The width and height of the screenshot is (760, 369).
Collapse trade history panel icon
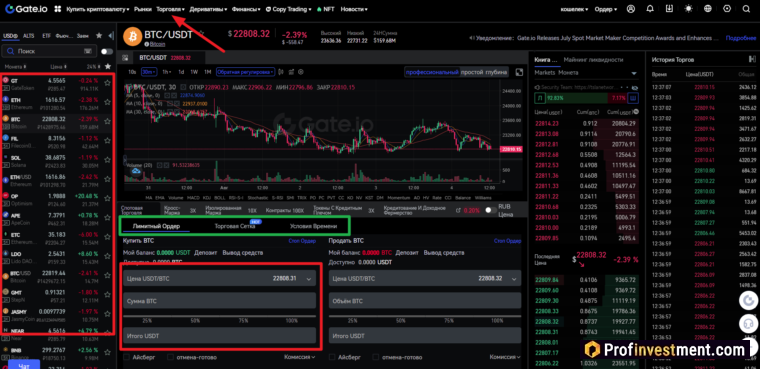752,59
